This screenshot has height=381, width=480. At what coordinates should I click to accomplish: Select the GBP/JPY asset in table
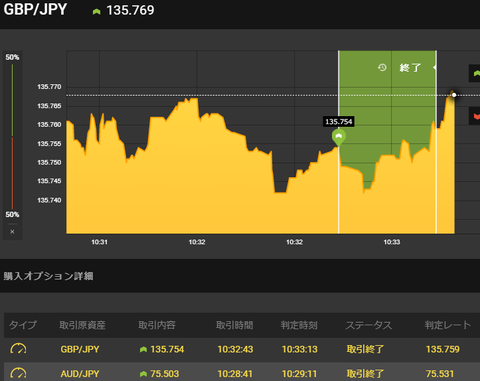(x=80, y=349)
